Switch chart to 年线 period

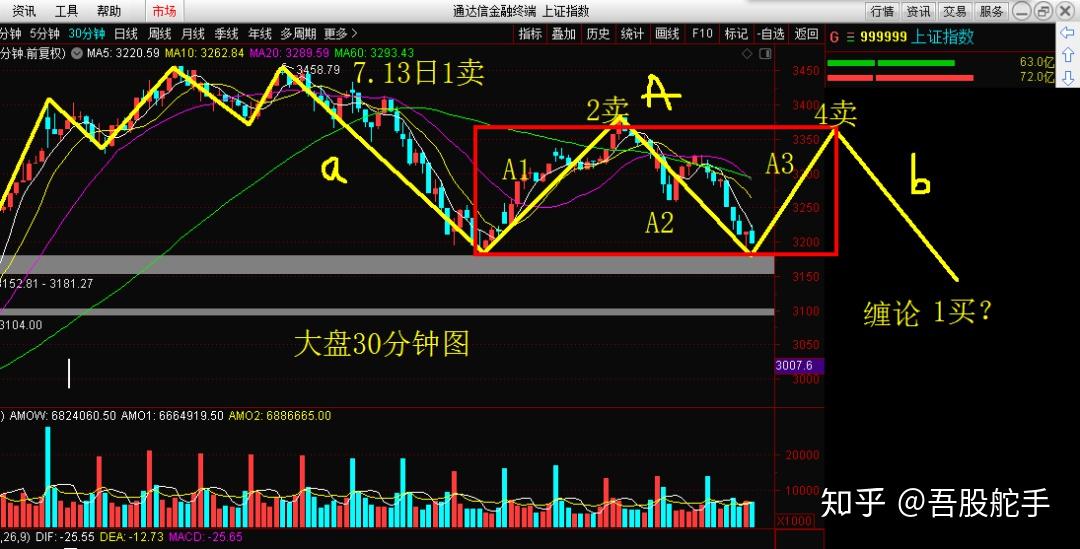[x=260, y=34]
